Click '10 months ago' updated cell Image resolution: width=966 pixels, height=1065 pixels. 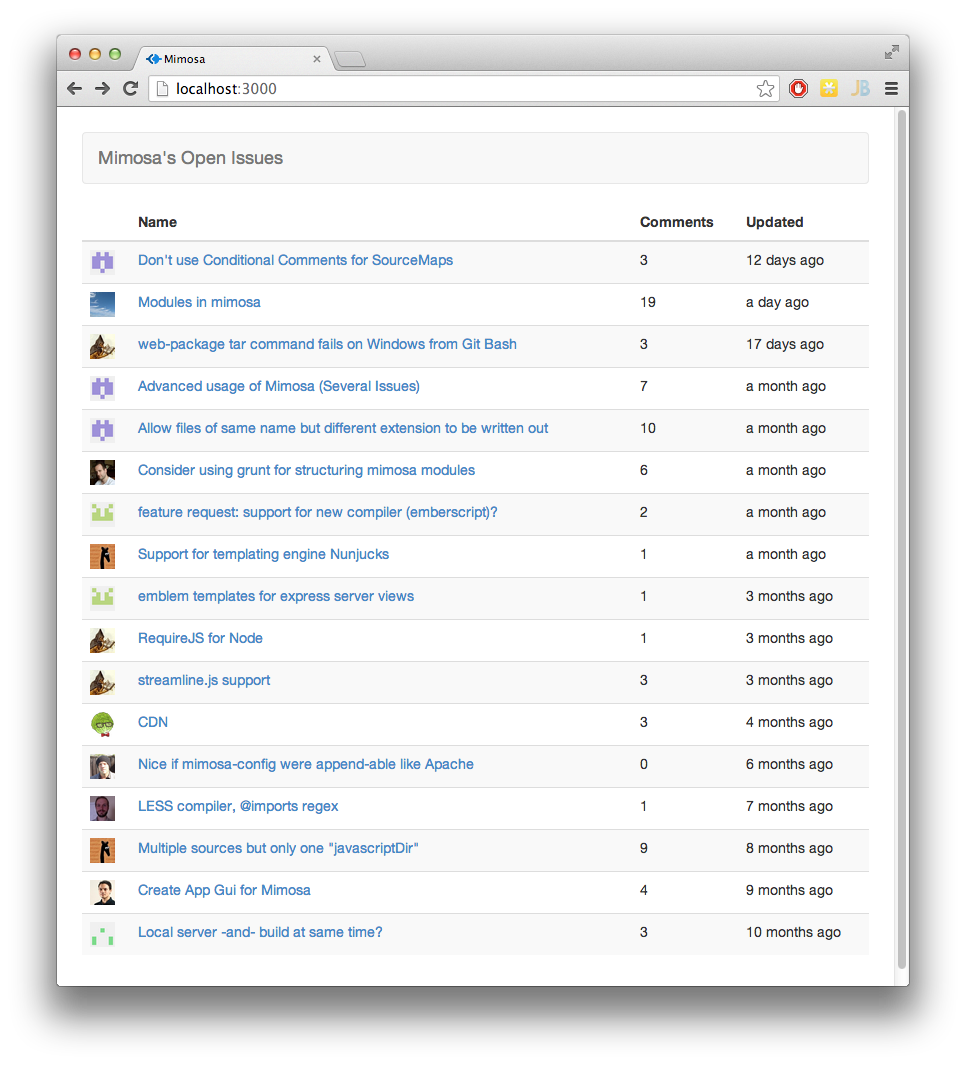coord(793,933)
